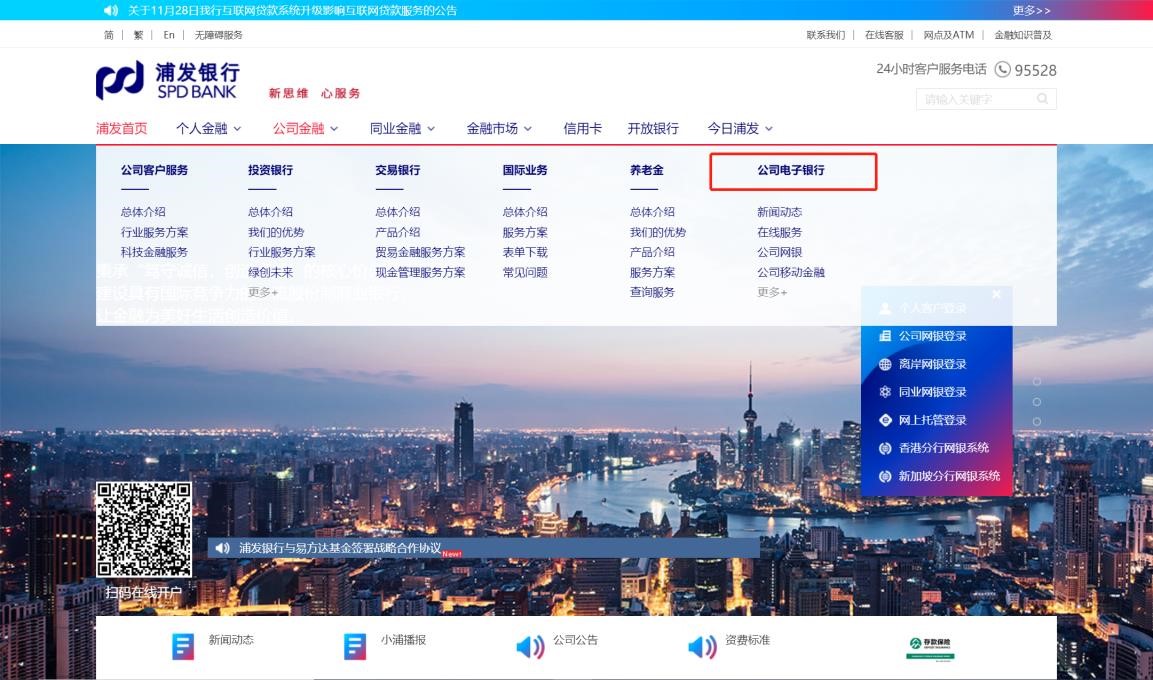Viewport: 1153px width, 680px height.
Task: Switch language to 简 simplified Chinese
Action: coord(109,35)
